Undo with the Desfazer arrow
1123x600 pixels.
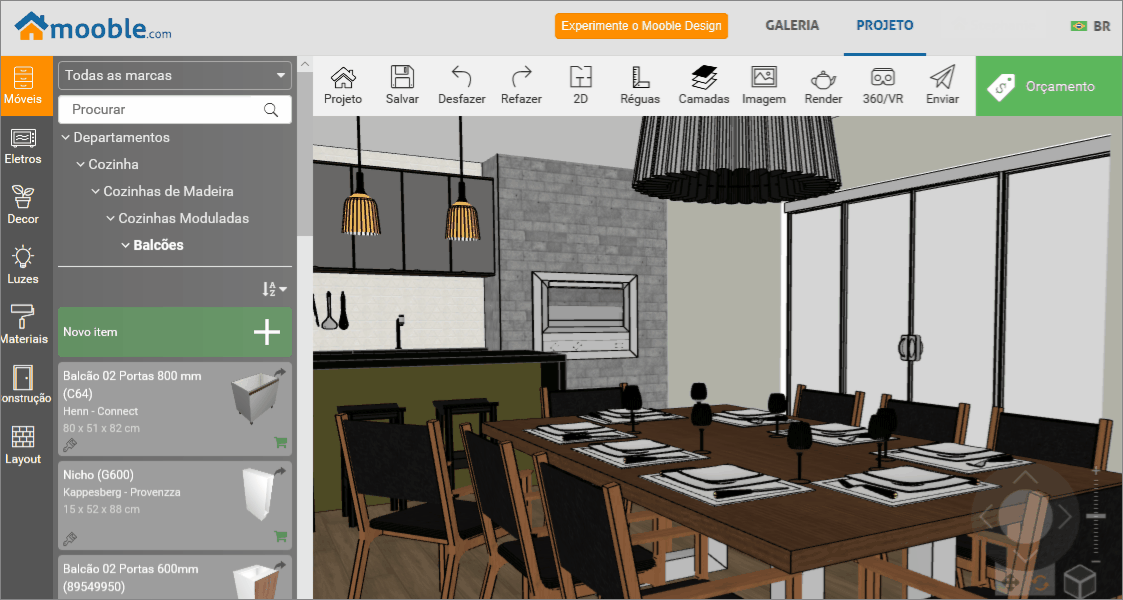coord(462,86)
